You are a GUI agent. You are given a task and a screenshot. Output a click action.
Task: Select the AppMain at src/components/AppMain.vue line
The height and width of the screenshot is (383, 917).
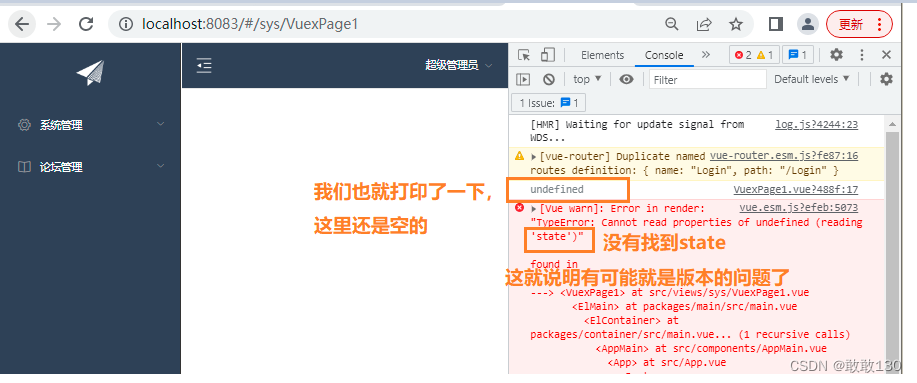coord(711,349)
